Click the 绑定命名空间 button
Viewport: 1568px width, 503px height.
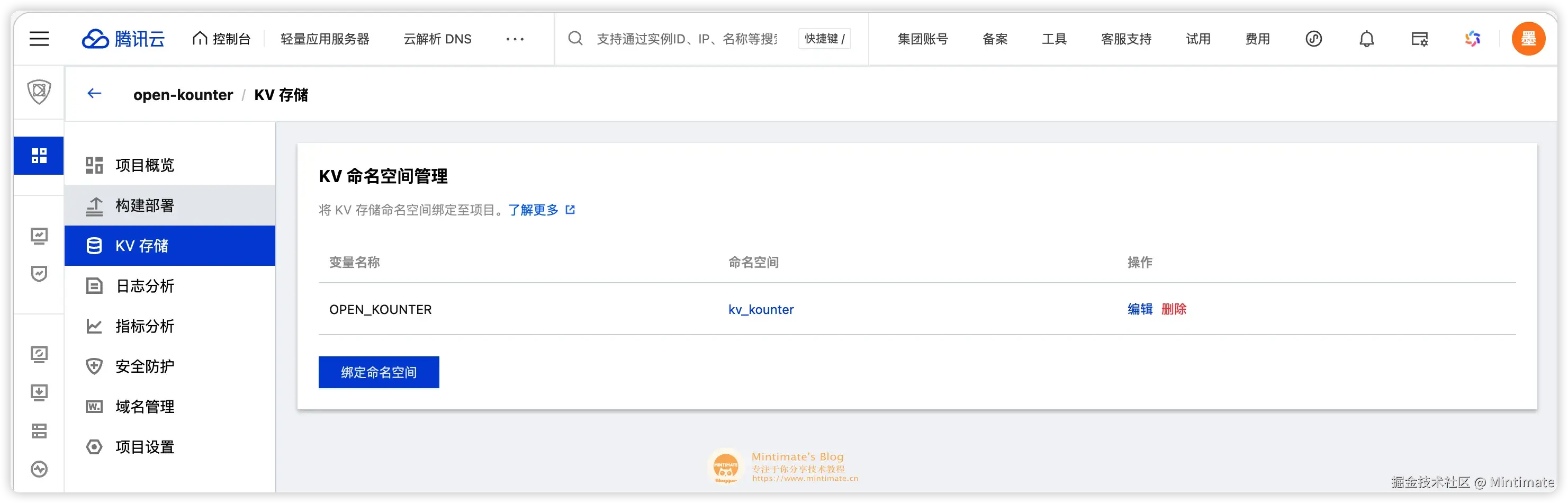378,372
